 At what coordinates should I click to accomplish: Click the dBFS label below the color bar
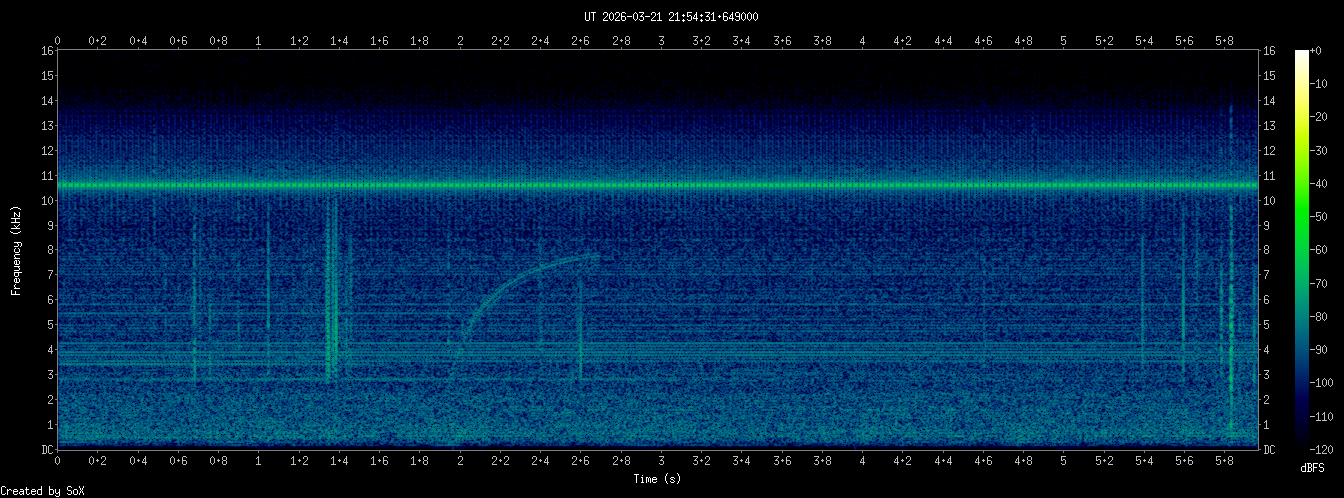tap(1314, 468)
